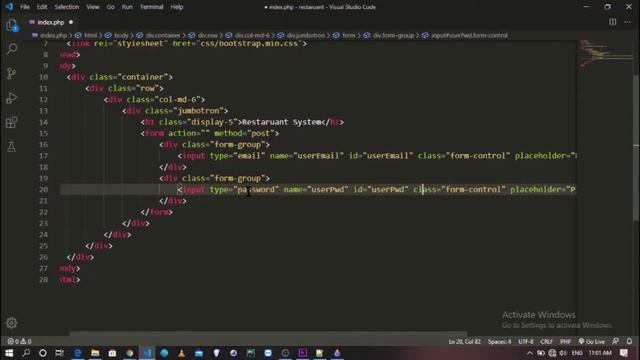
Task: Click the horizontal scrollbar under the editor
Action: [x=268, y=334]
